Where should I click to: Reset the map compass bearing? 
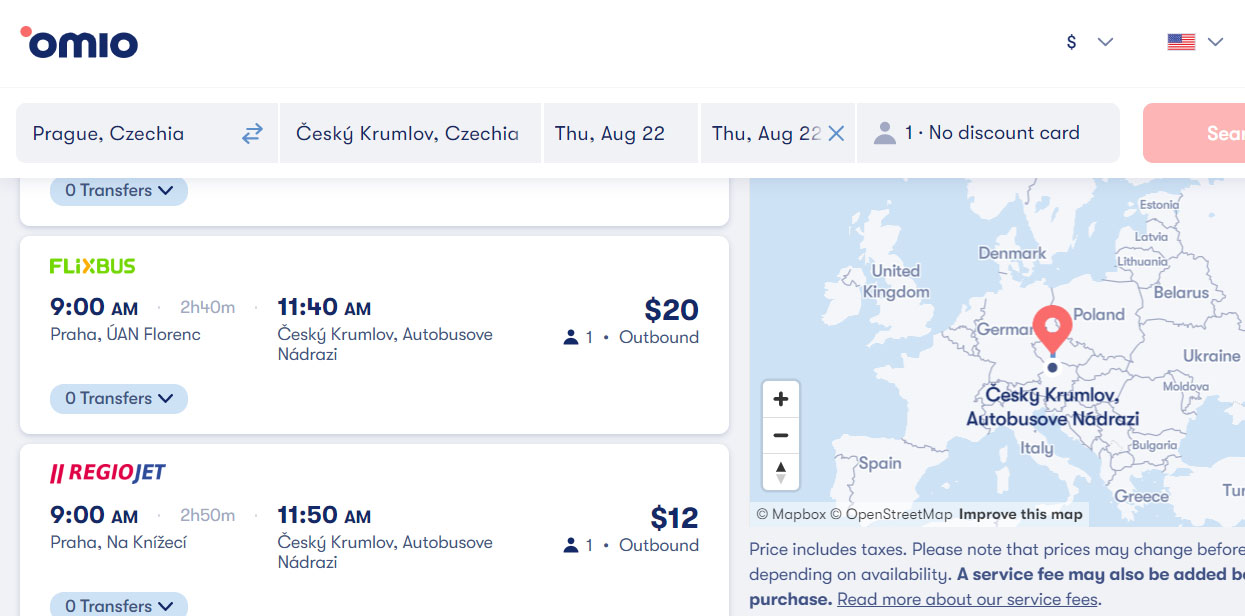[781, 471]
